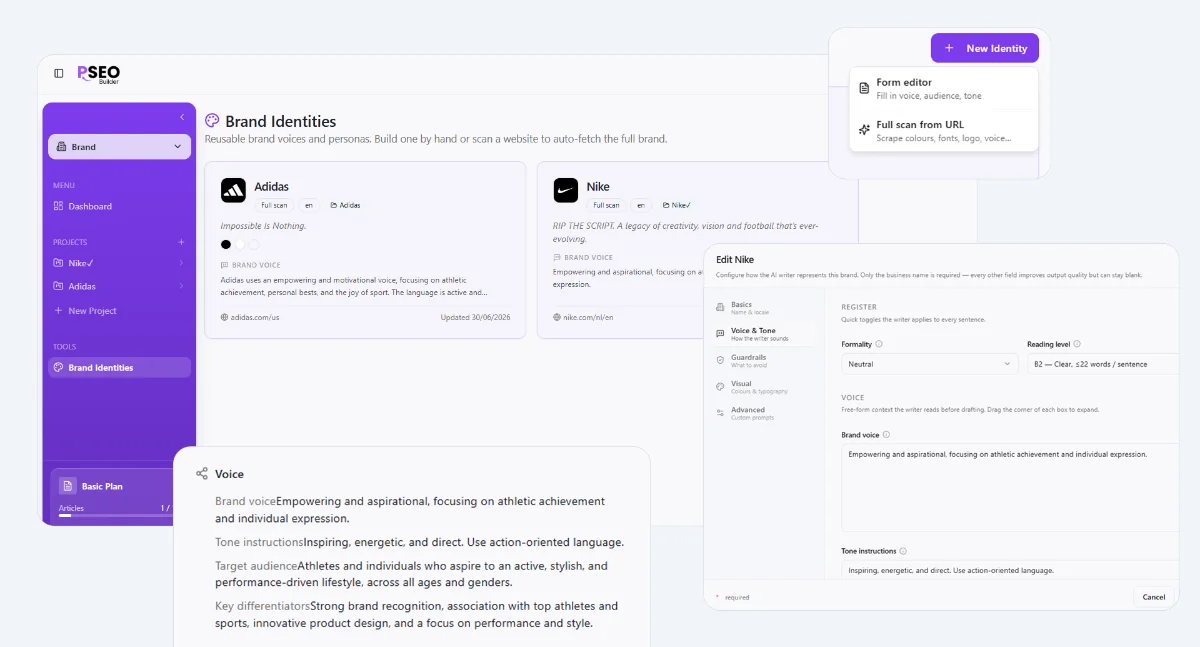Expand Adidas project chevron in sidebar

pos(181,286)
